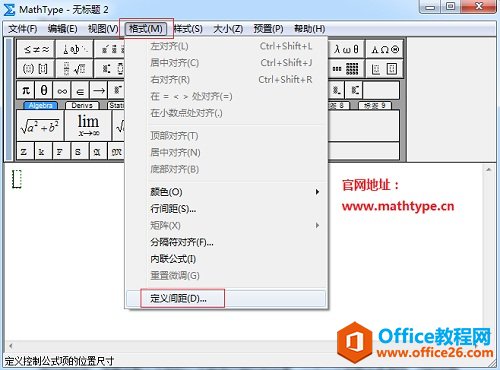Open the Greek lowercase palette λωθ
Image resolution: width=500 pixels, height=370 pixels.
[x=346, y=49]
